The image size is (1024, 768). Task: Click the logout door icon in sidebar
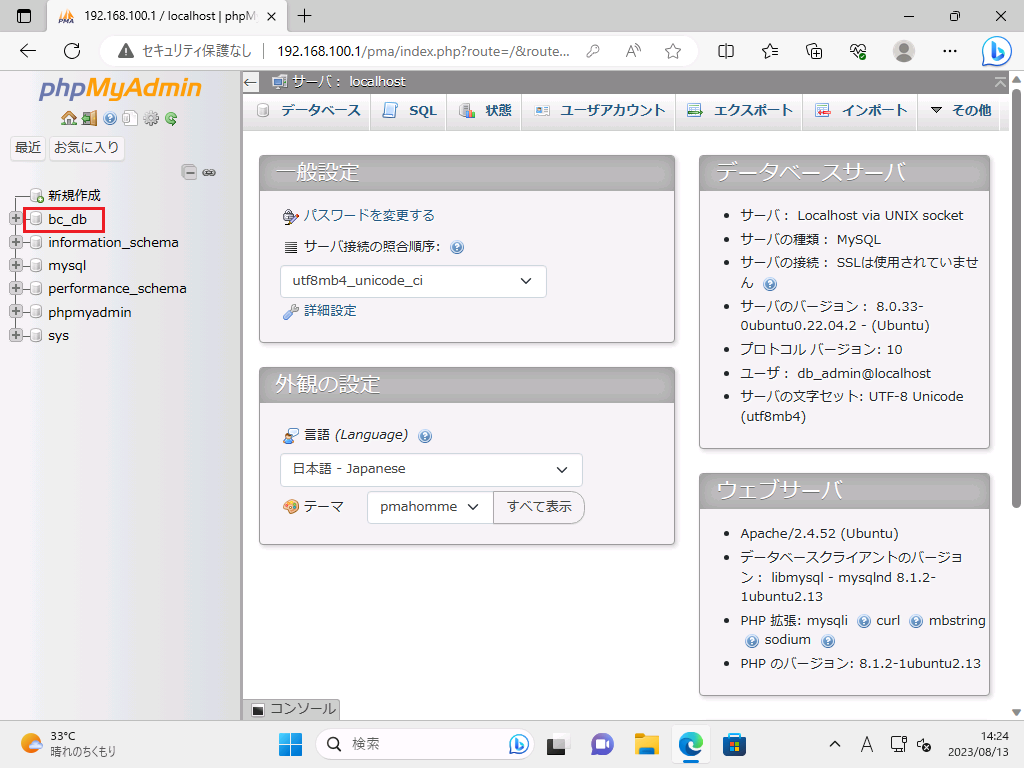pos(89,118)
